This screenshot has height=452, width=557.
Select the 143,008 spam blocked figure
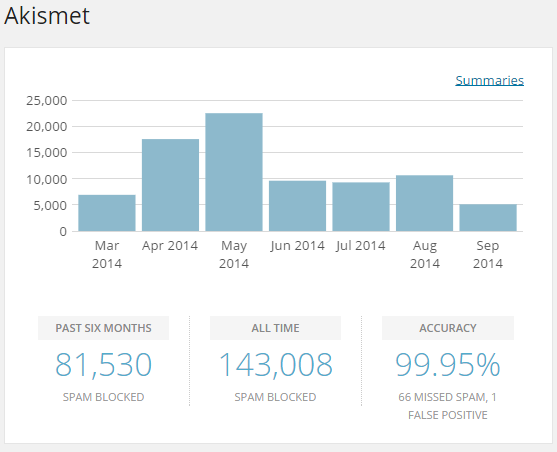pos(275,365)
